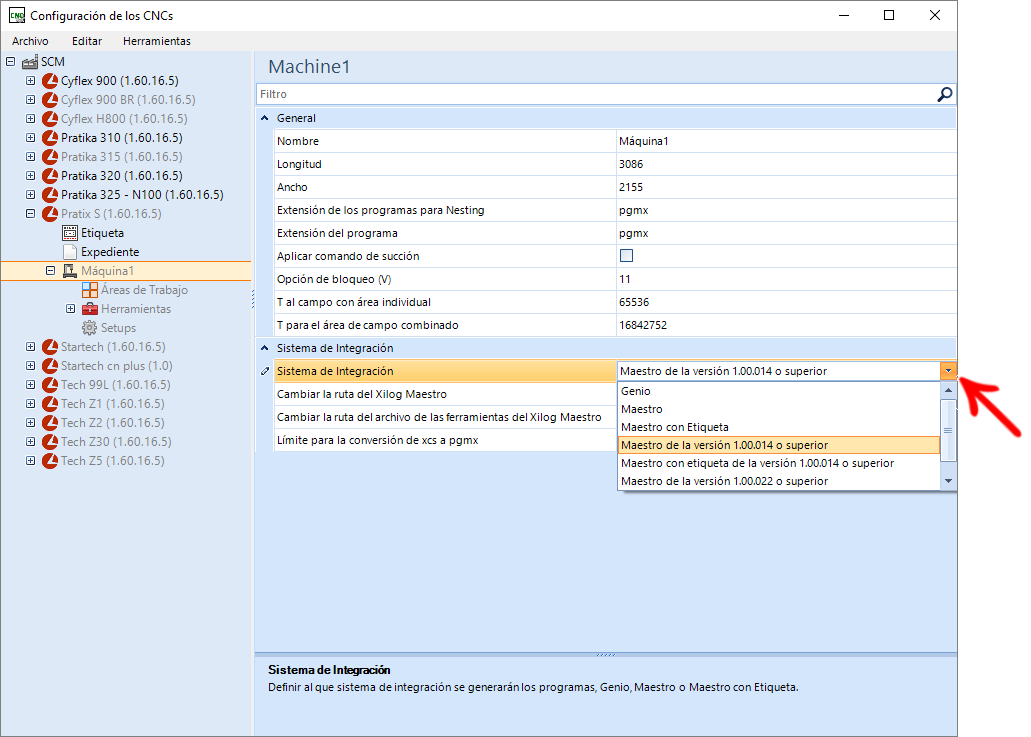
Task: Click the dropdown list scrollbar thumb
Action: 948,431
